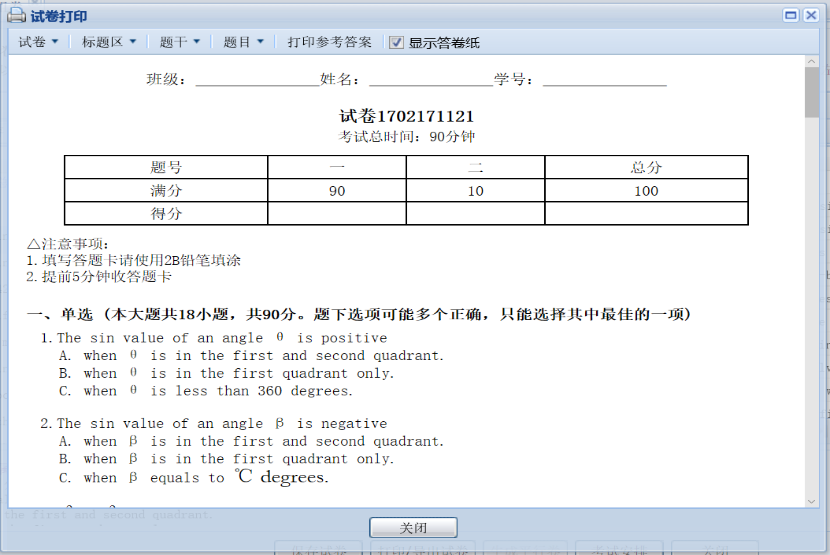
Task: Maximize the 试卷打印 dialog window
Action: pyautogui.click(x=790, y=15)
